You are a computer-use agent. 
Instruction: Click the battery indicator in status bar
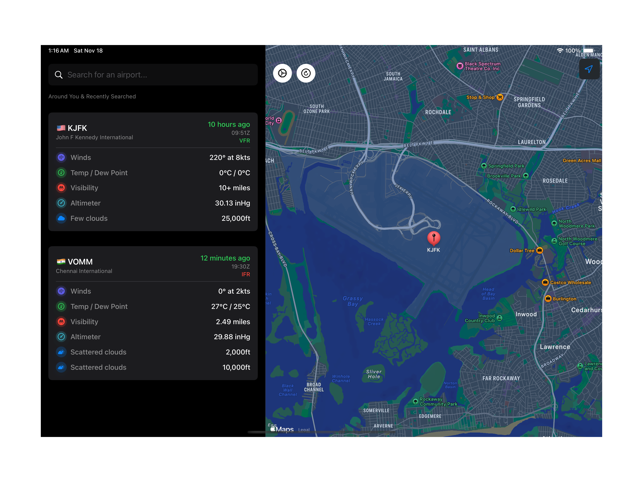coord(589,50)
